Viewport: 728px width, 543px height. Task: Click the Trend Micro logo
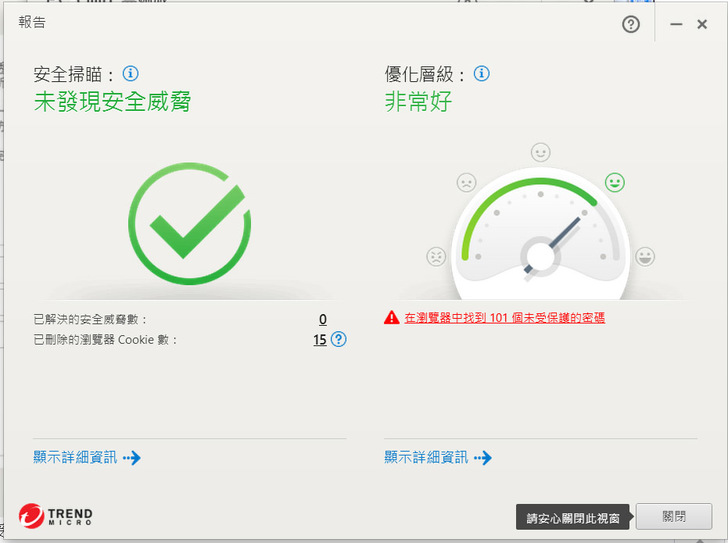56,516
